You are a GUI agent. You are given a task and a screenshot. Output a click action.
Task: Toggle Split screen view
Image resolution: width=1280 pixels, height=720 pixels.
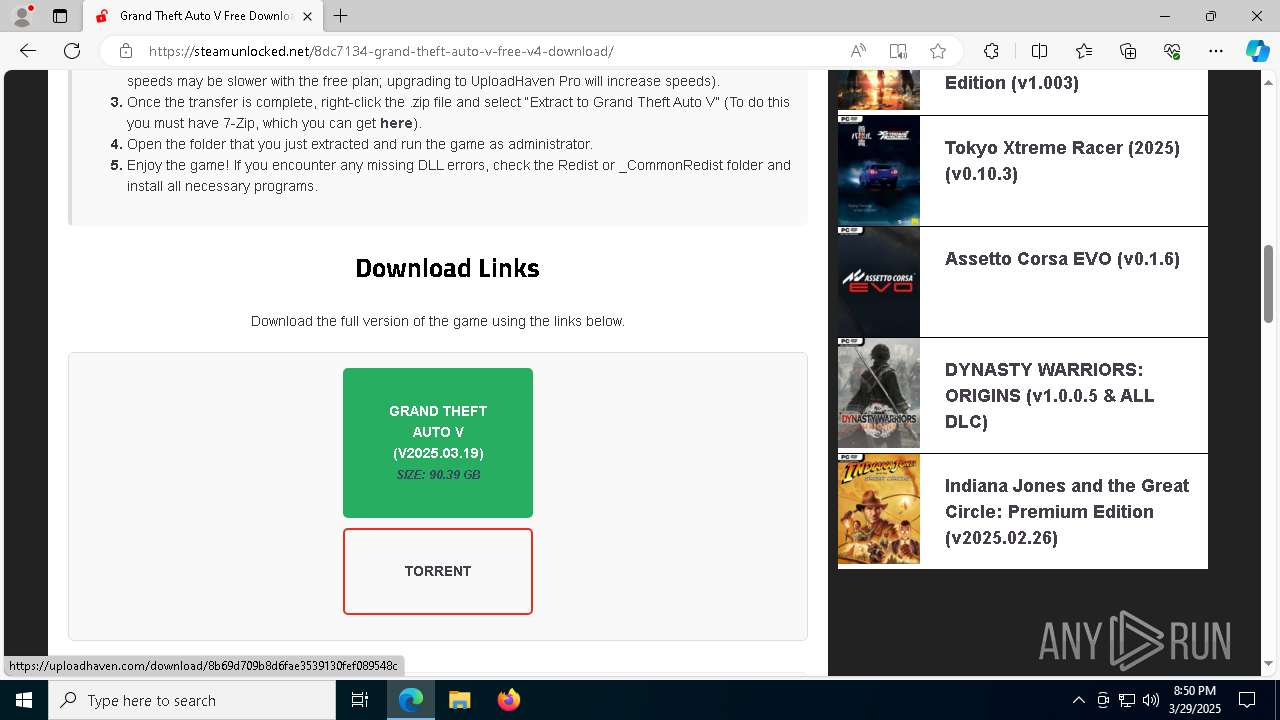[x=1039, y=51]
